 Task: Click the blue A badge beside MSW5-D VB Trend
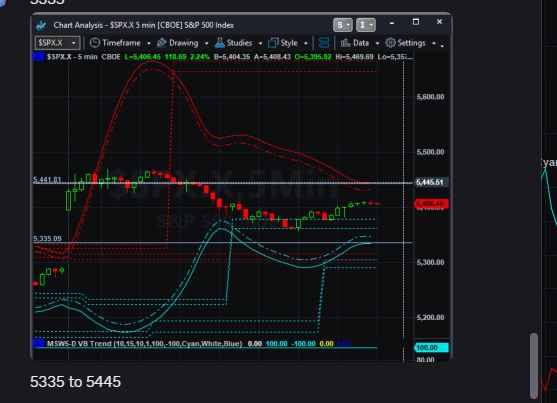click(x=38, y=344)
